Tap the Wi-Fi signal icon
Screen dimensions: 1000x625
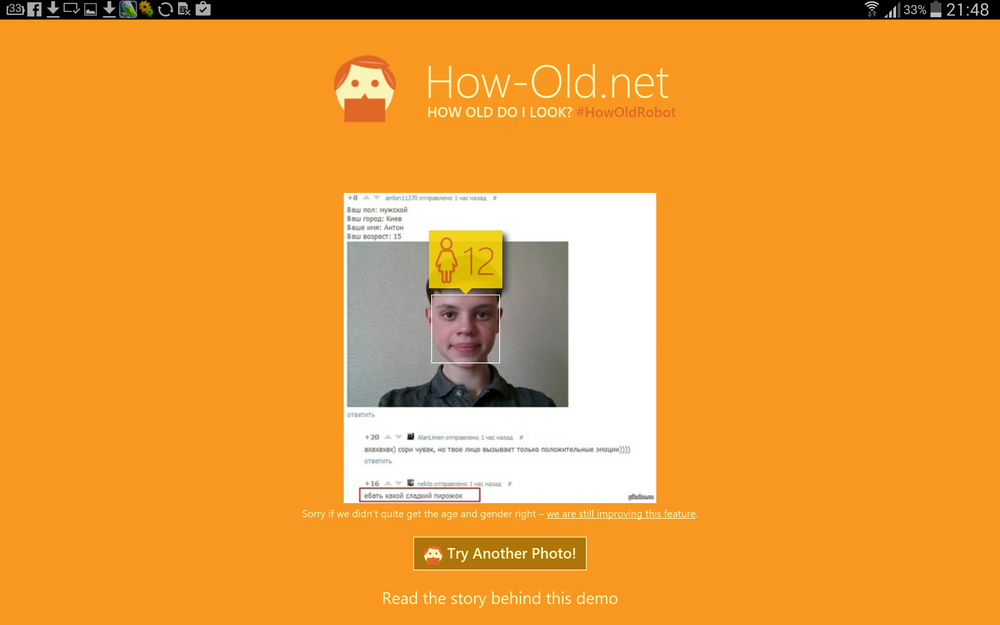click(872, 10)
